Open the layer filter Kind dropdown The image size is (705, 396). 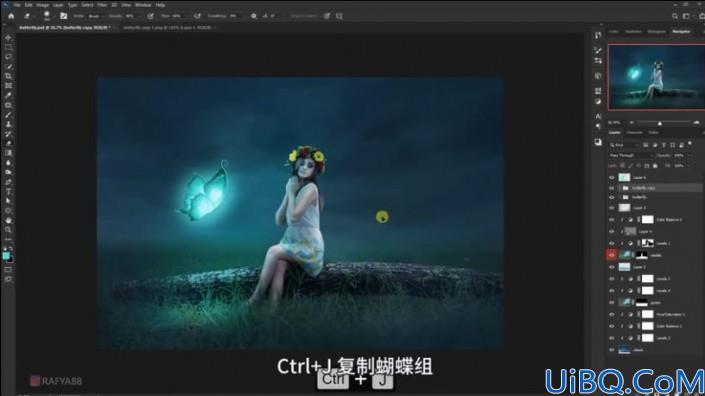coord(624,145)
